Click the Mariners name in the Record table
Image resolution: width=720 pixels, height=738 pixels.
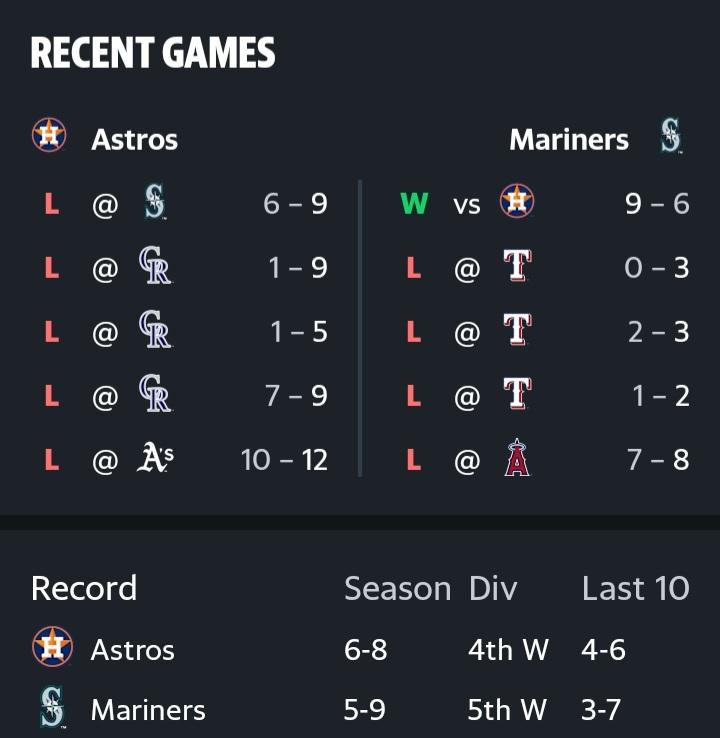[x=148, y=710]
